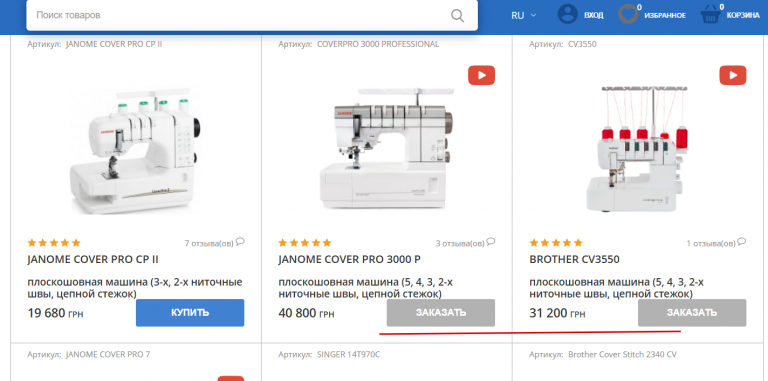Click the heart favorites icon
The height and width of the screenshot is (381, 768).
click(628, 14)
